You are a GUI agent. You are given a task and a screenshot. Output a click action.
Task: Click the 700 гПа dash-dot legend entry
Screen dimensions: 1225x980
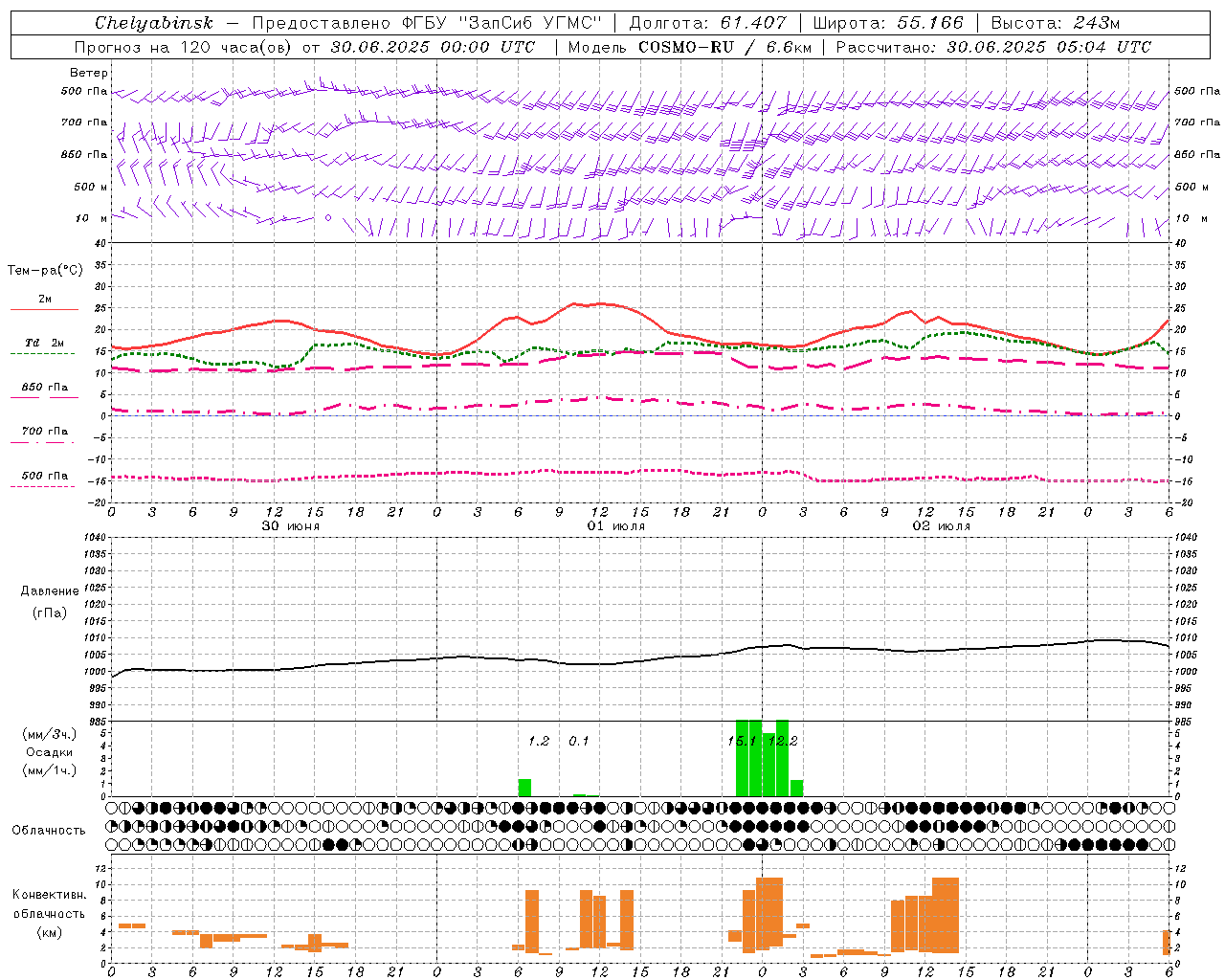(44, 432)
